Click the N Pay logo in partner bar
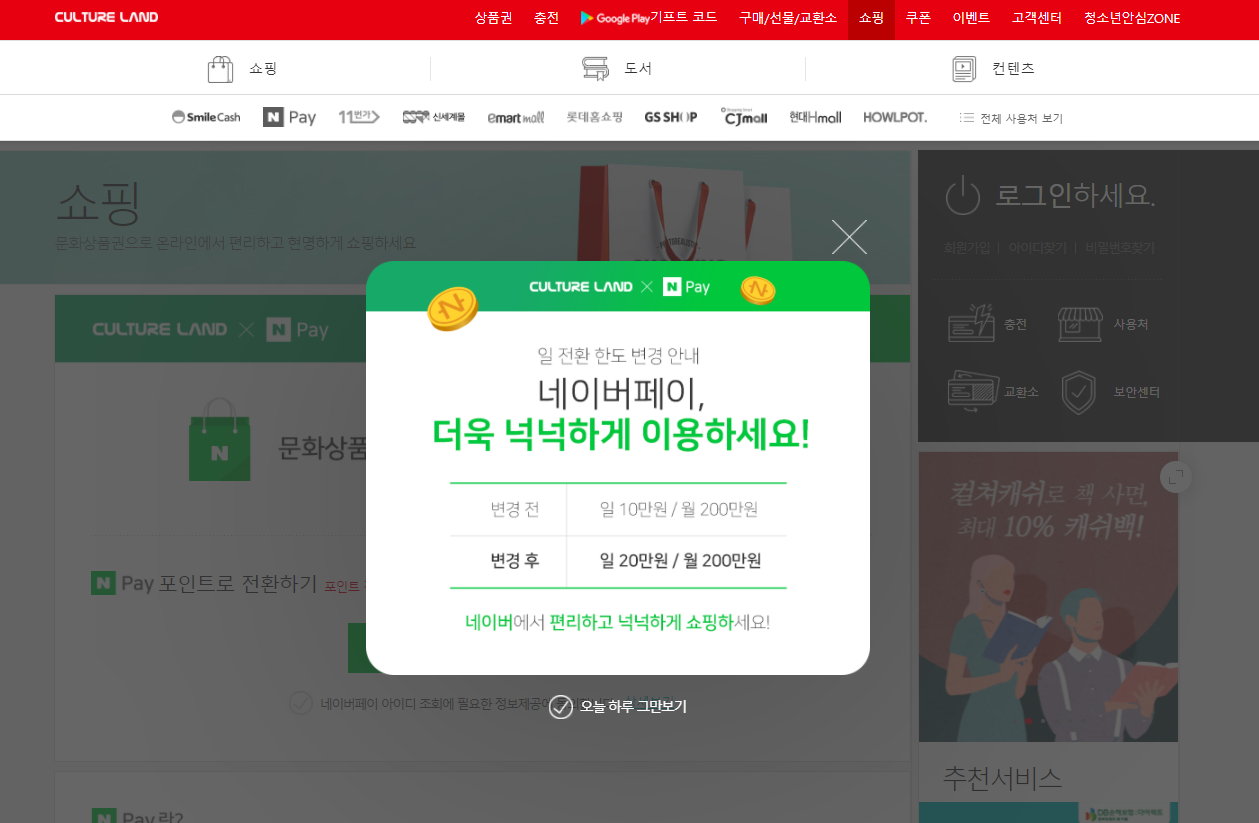 pos(289,117)
